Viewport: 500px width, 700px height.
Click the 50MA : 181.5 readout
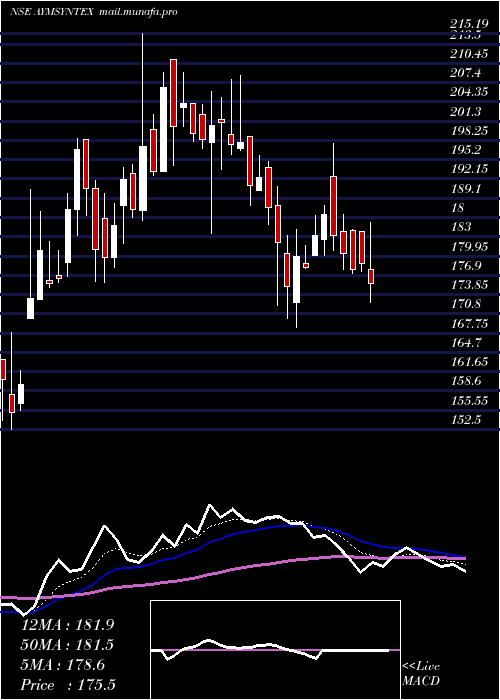(x=67, y=645)
